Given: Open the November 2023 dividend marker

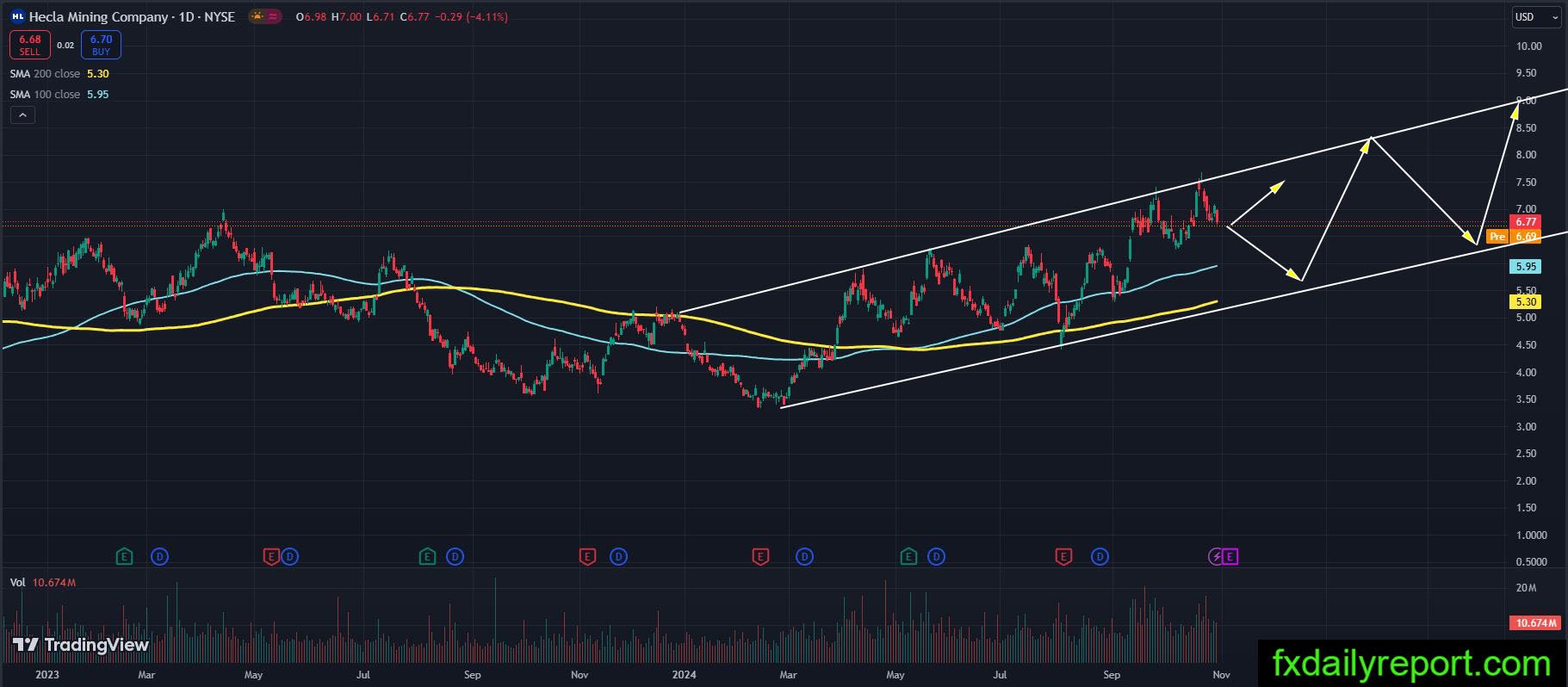Looking at the screenshot, I should pos(618,557).
